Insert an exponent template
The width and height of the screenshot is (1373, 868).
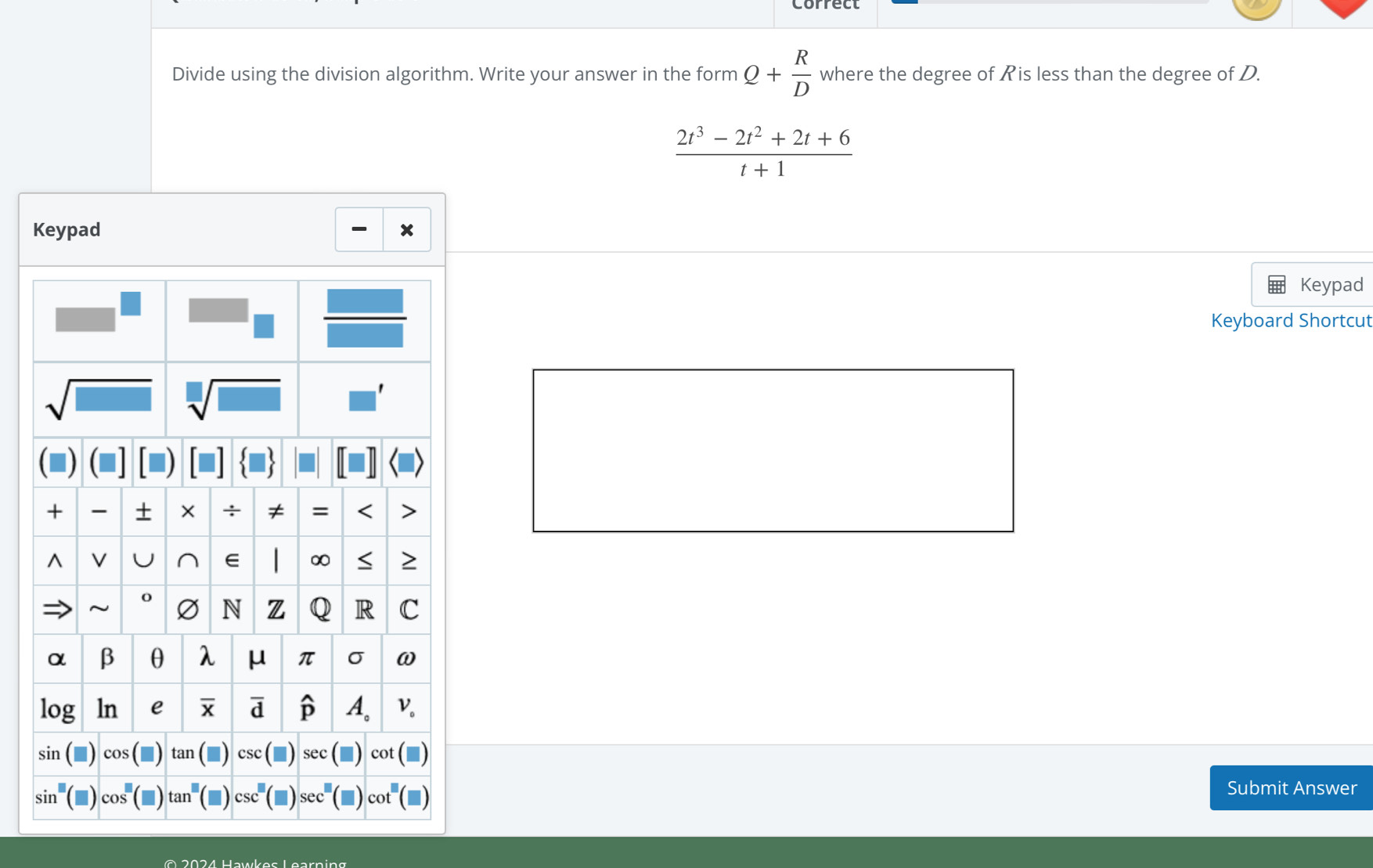click(99, 320)
